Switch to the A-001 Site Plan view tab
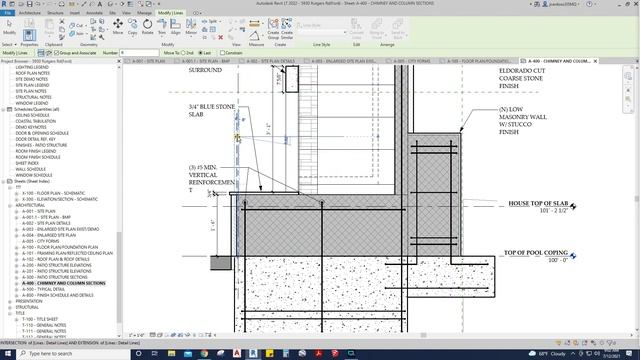The width and height of the screenshot is (640, 360). pos(148,61)
